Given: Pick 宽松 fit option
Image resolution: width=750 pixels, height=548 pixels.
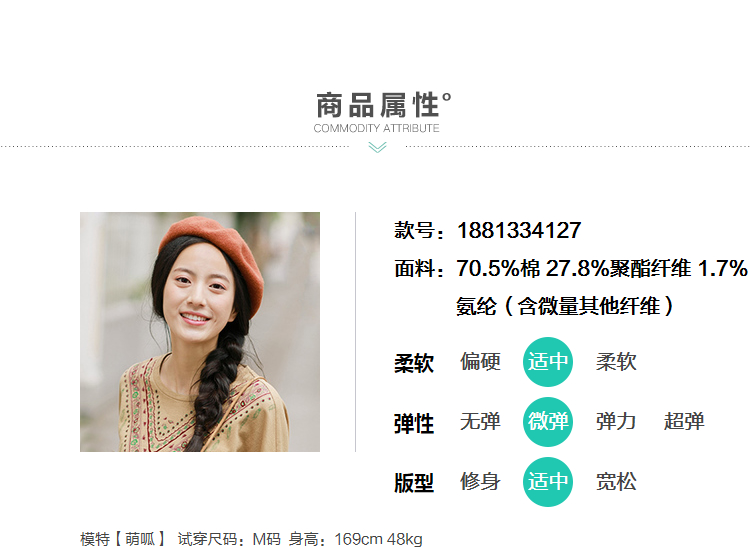Looking at the screenshot, I should tap(616, 482).
